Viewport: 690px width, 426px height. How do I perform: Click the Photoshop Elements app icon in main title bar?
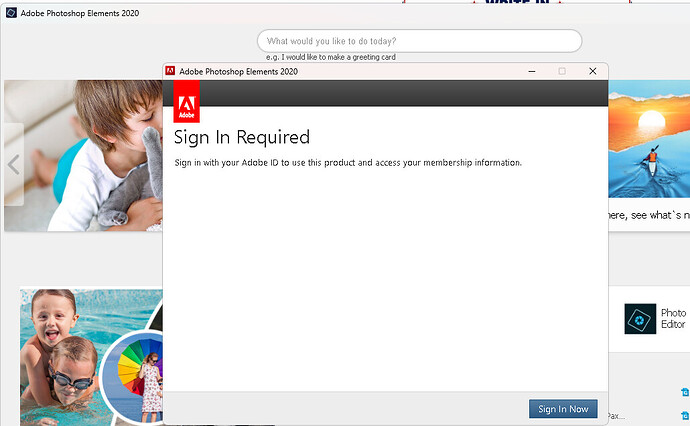tap(11, 13)
